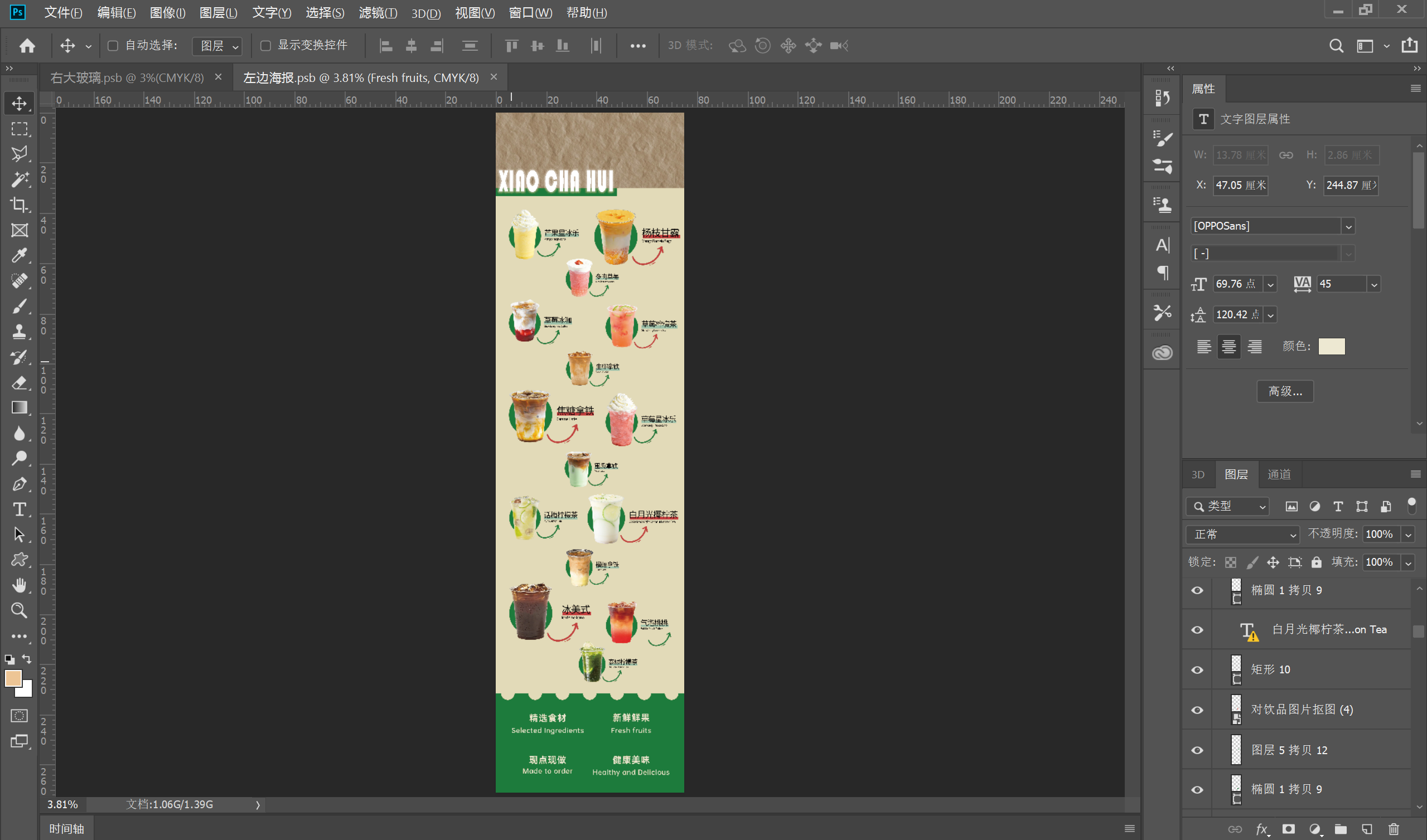Viewport: 1427px width, 840px height.
Task: Select the Eyedropper tool
Action: tap(20, 255)
